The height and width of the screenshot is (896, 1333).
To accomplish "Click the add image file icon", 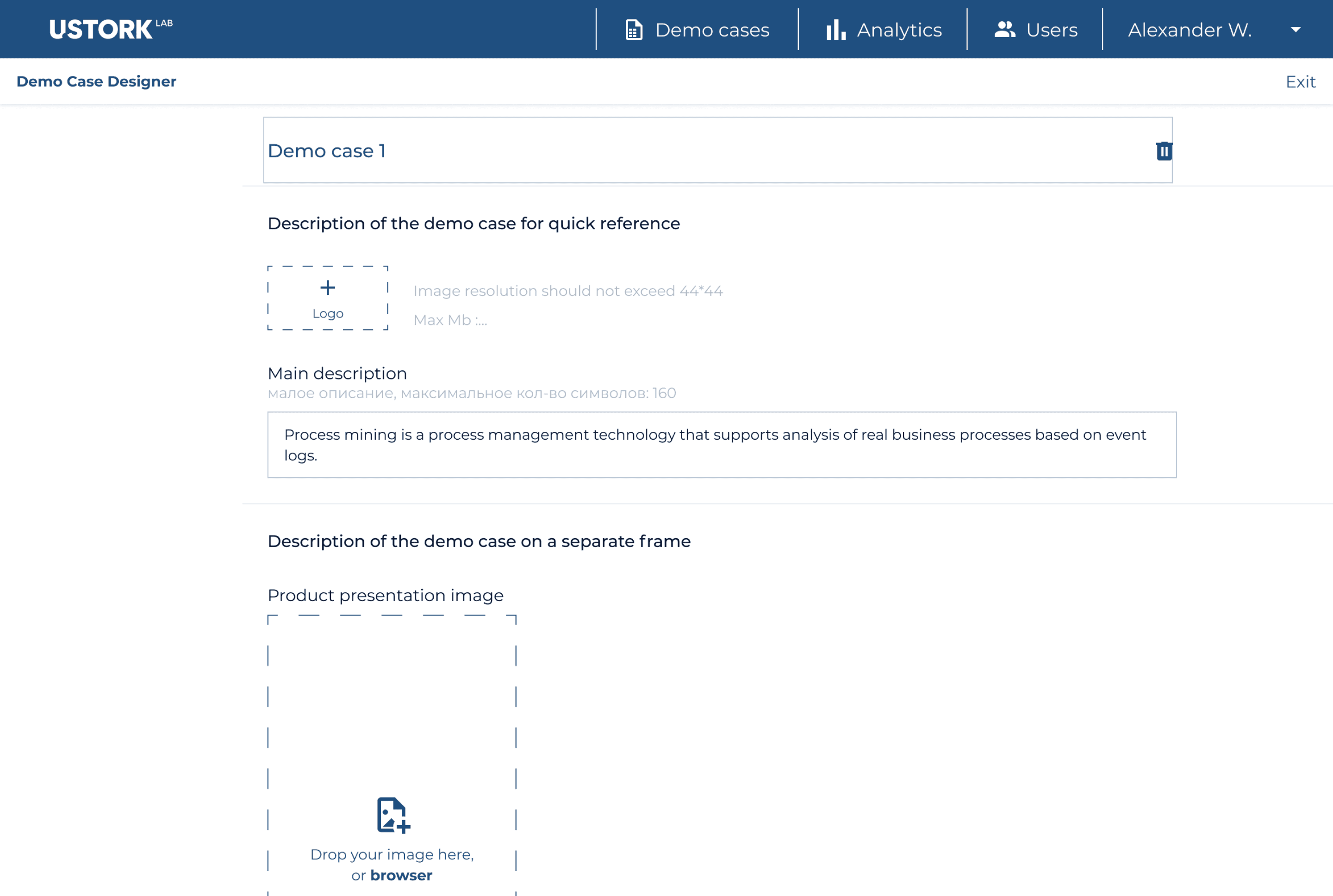I will click(393, 815).
